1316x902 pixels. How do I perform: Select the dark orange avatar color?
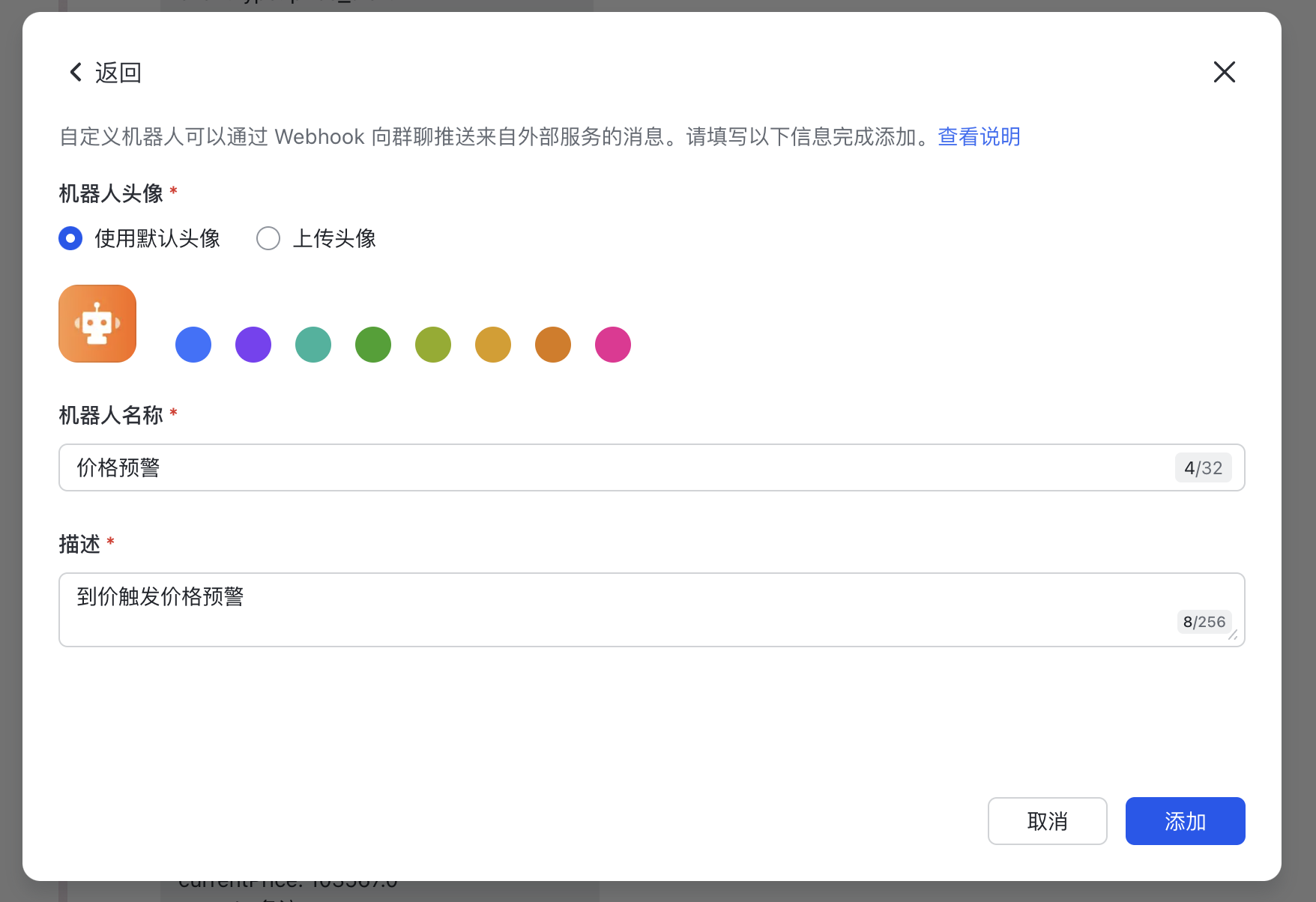tap(552, 345)
